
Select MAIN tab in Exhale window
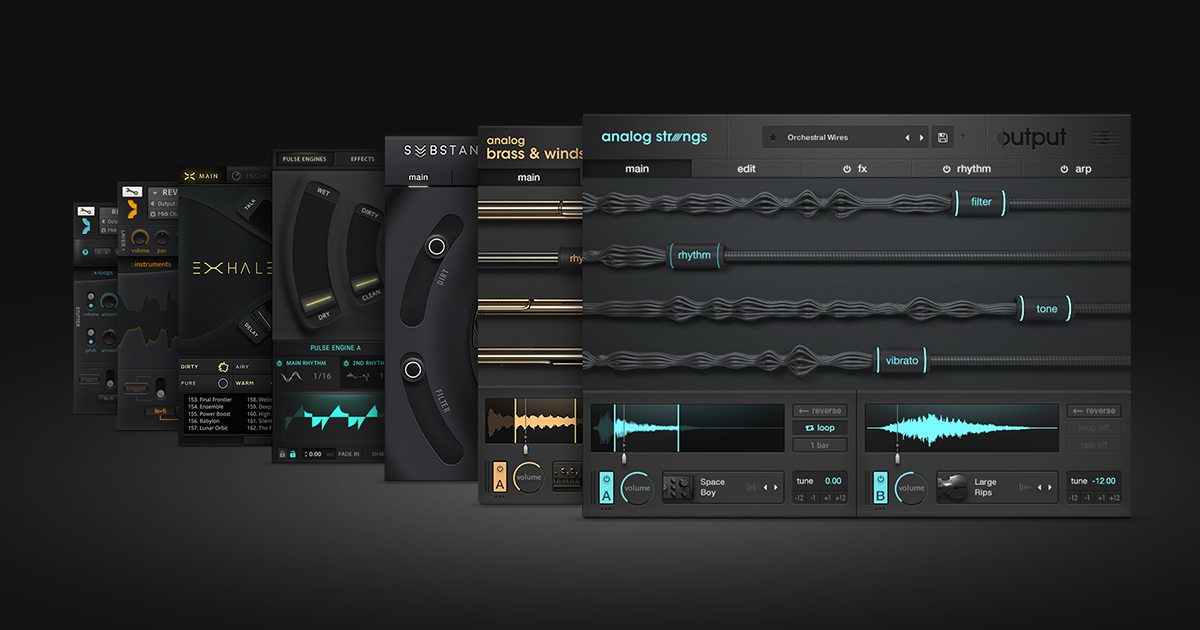coord(200,176)
